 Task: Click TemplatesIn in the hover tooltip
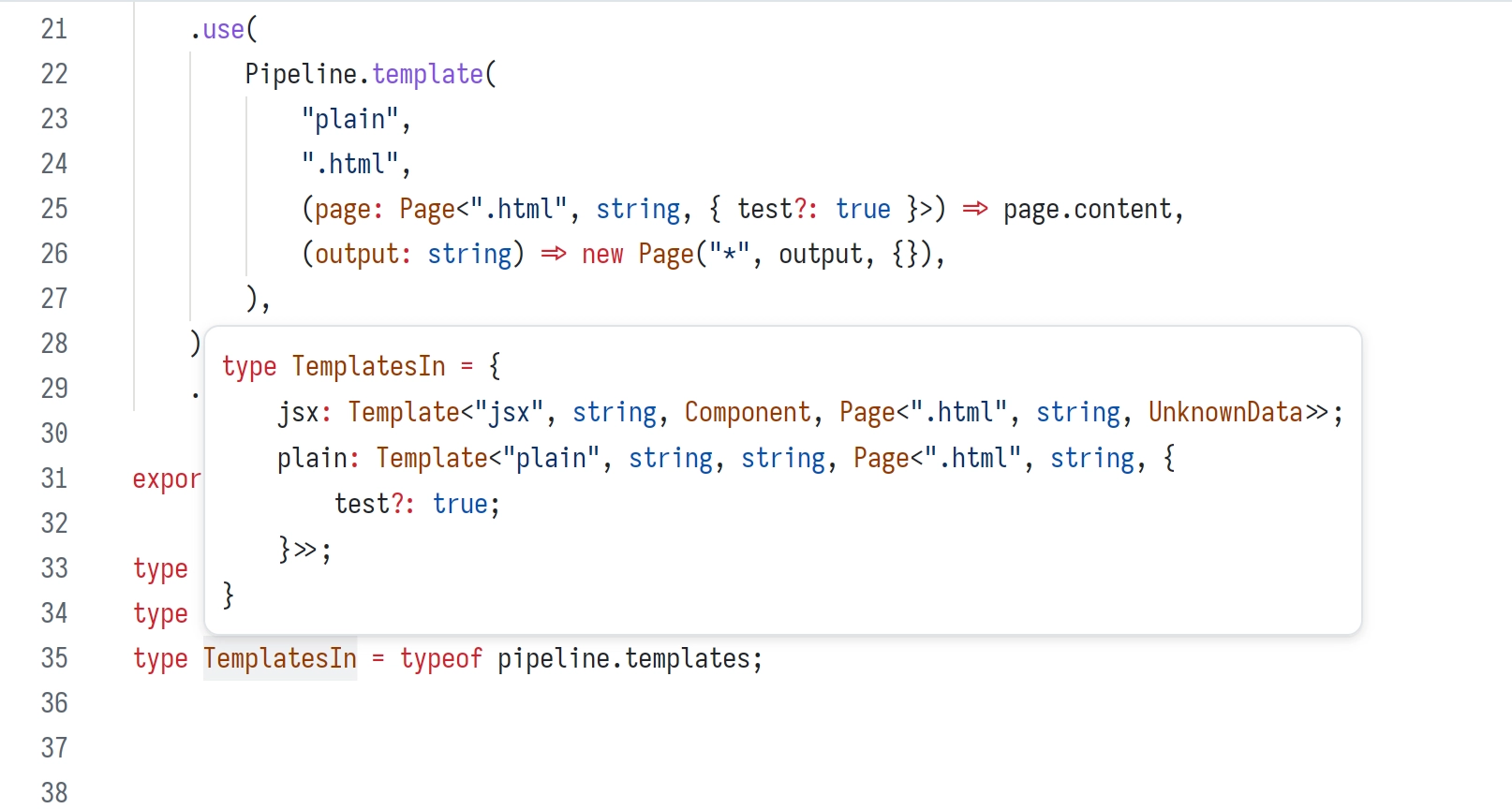[x=368, y=365]
